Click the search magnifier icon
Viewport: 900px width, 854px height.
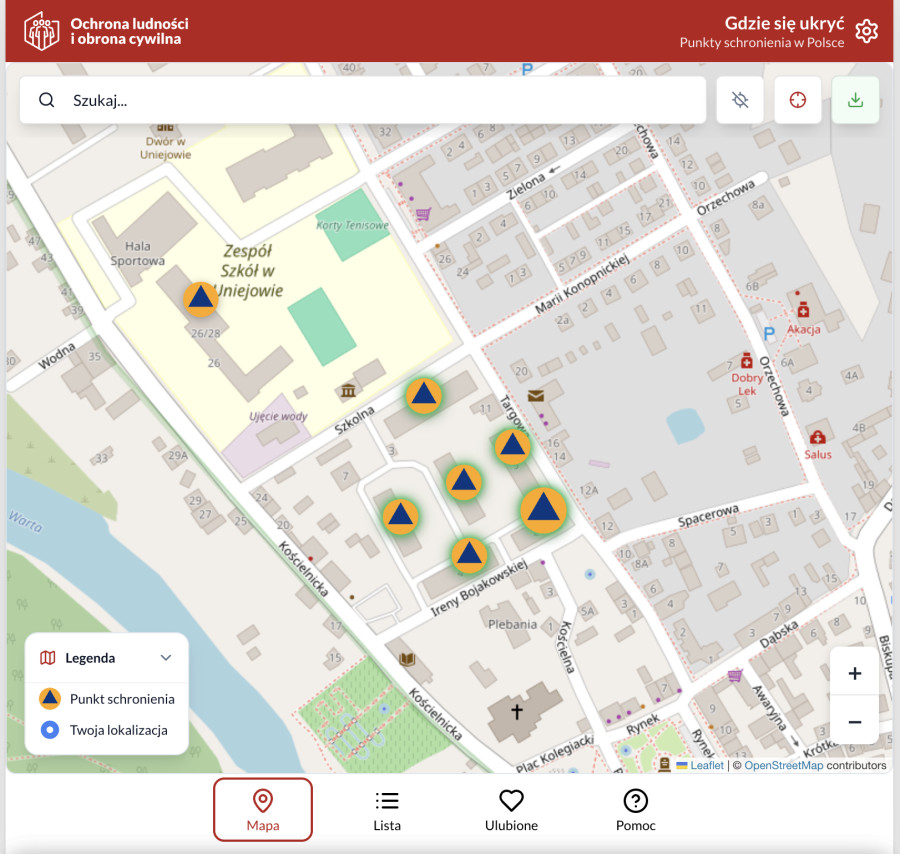(x=47, y=100)
